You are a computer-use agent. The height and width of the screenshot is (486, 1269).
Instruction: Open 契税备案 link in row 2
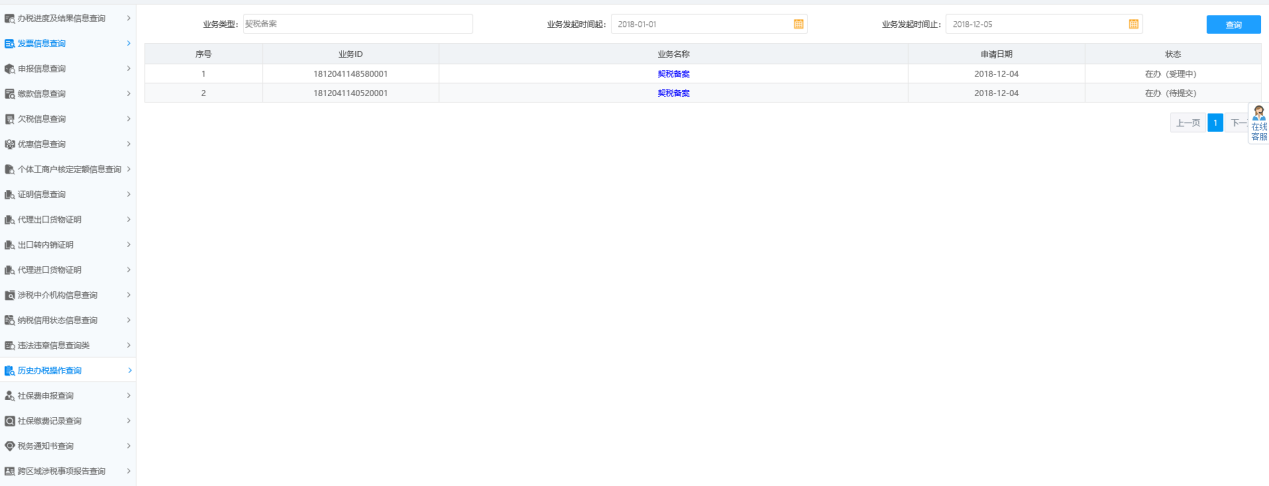click(673, 93)
